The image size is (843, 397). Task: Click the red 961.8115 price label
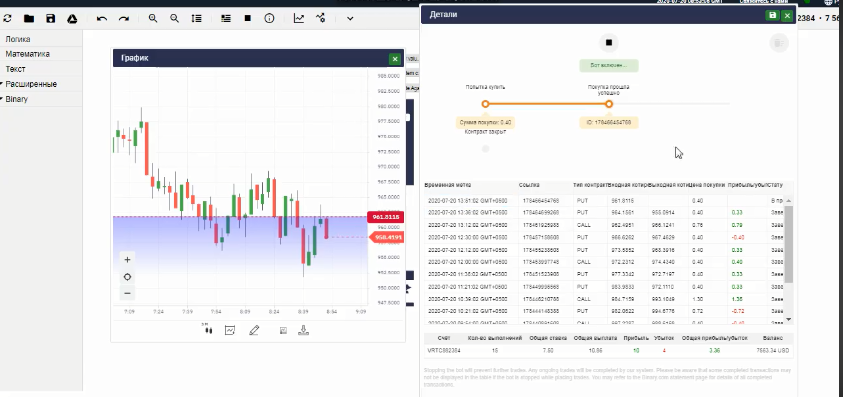tap(385, 217)
